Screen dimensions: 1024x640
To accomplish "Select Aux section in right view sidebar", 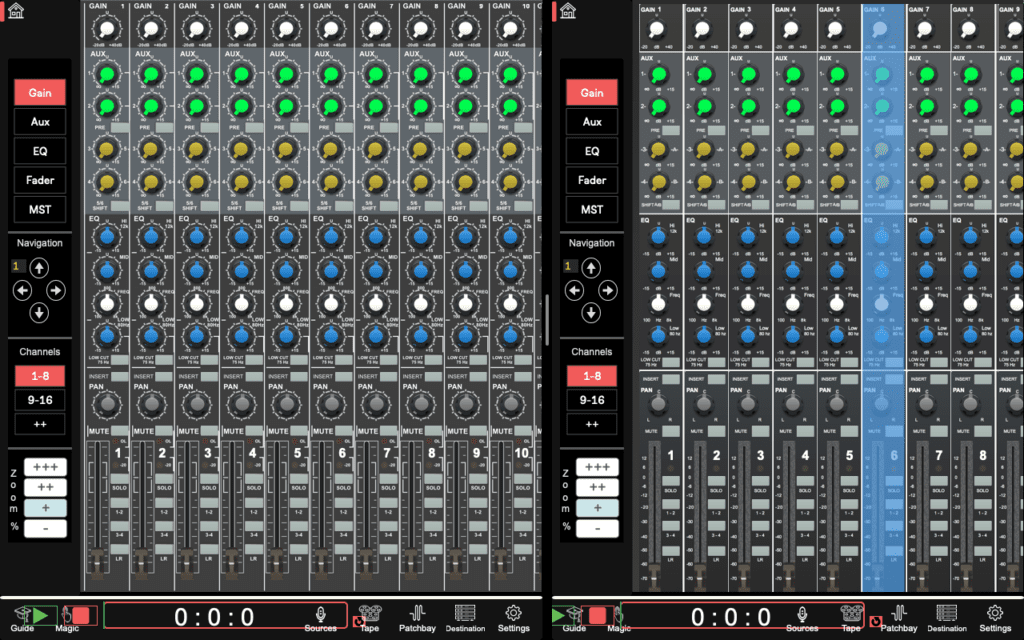I will [x=592, y=121].
